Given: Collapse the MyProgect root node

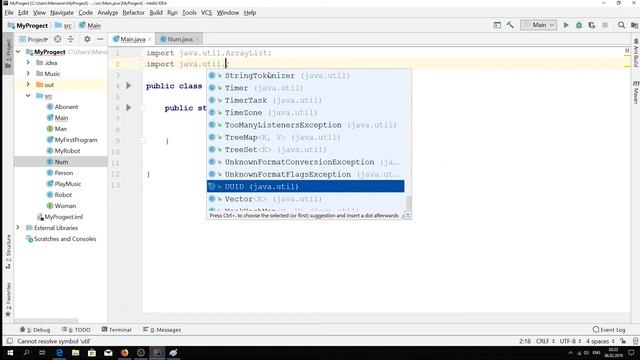Looking at the screenshot, I should point(18,52).
